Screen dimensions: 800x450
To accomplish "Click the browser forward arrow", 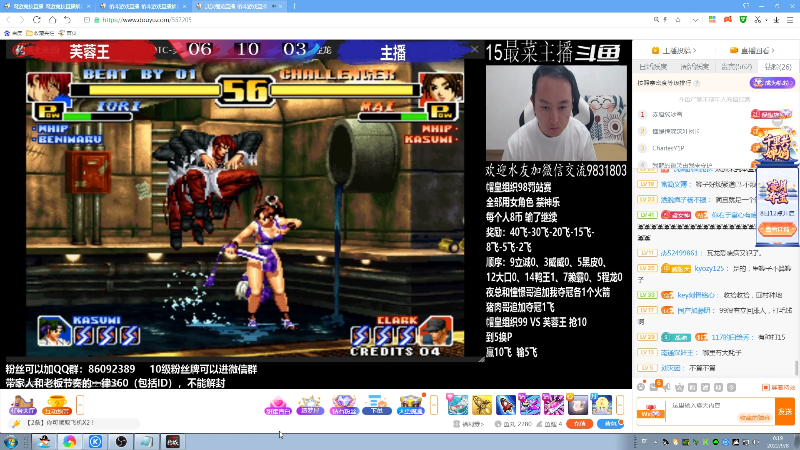I will click(x=22, y=19).
